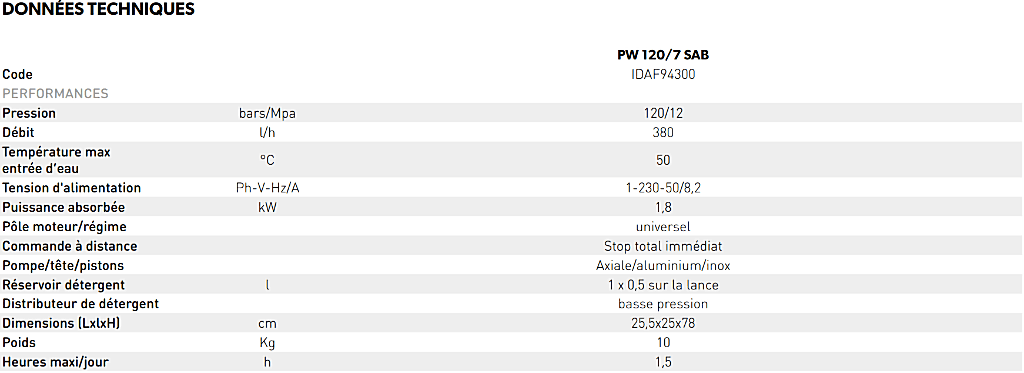Select the Réservoir détergent row label

[x=63, y=285]
